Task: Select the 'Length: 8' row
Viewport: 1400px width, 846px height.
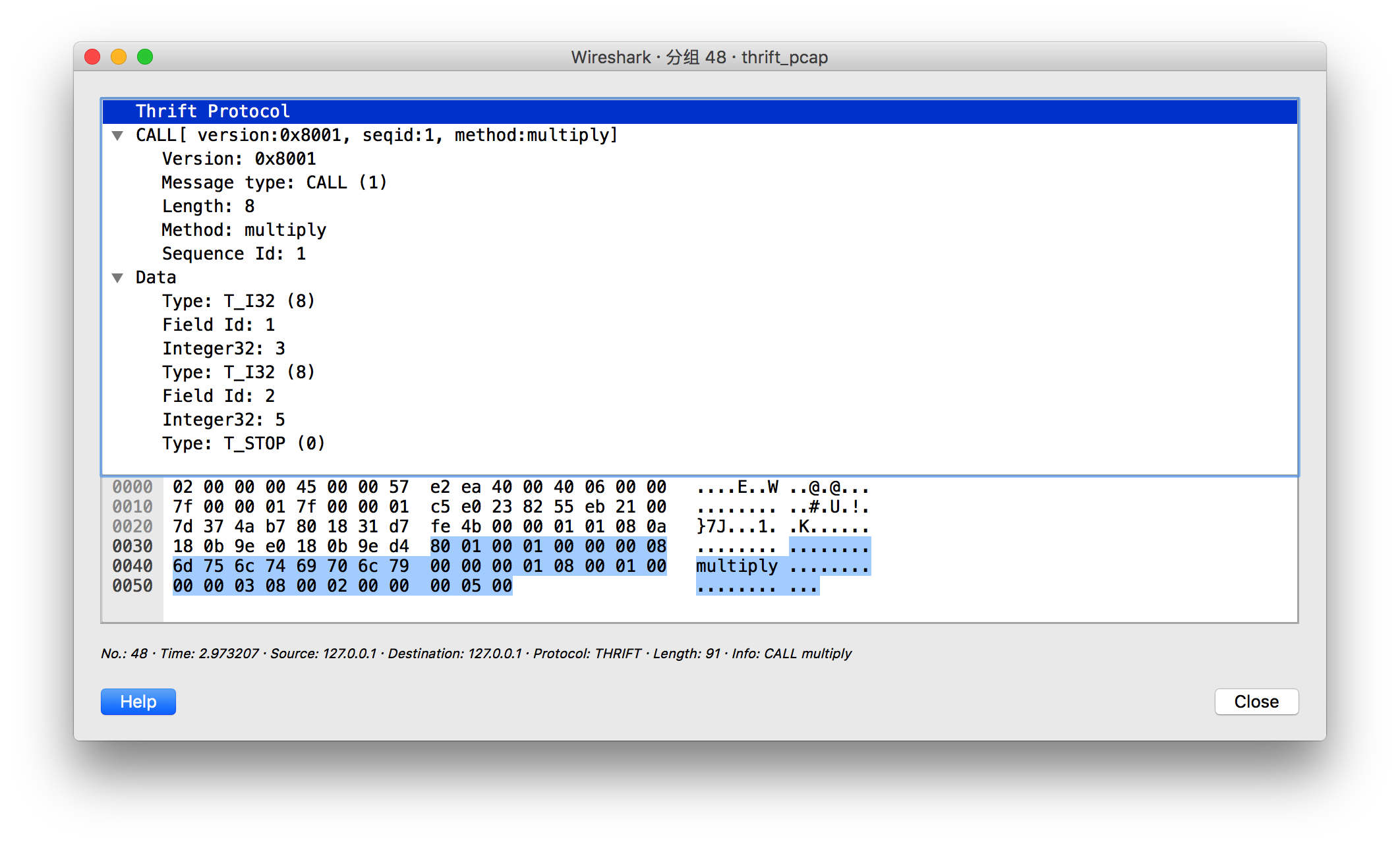Action: [699, 206]
